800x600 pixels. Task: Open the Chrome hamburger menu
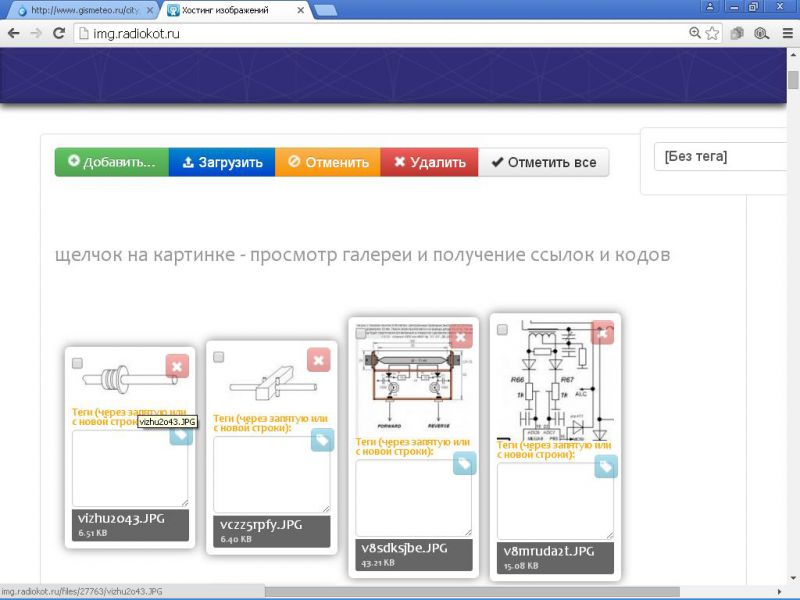coord(785,33)
